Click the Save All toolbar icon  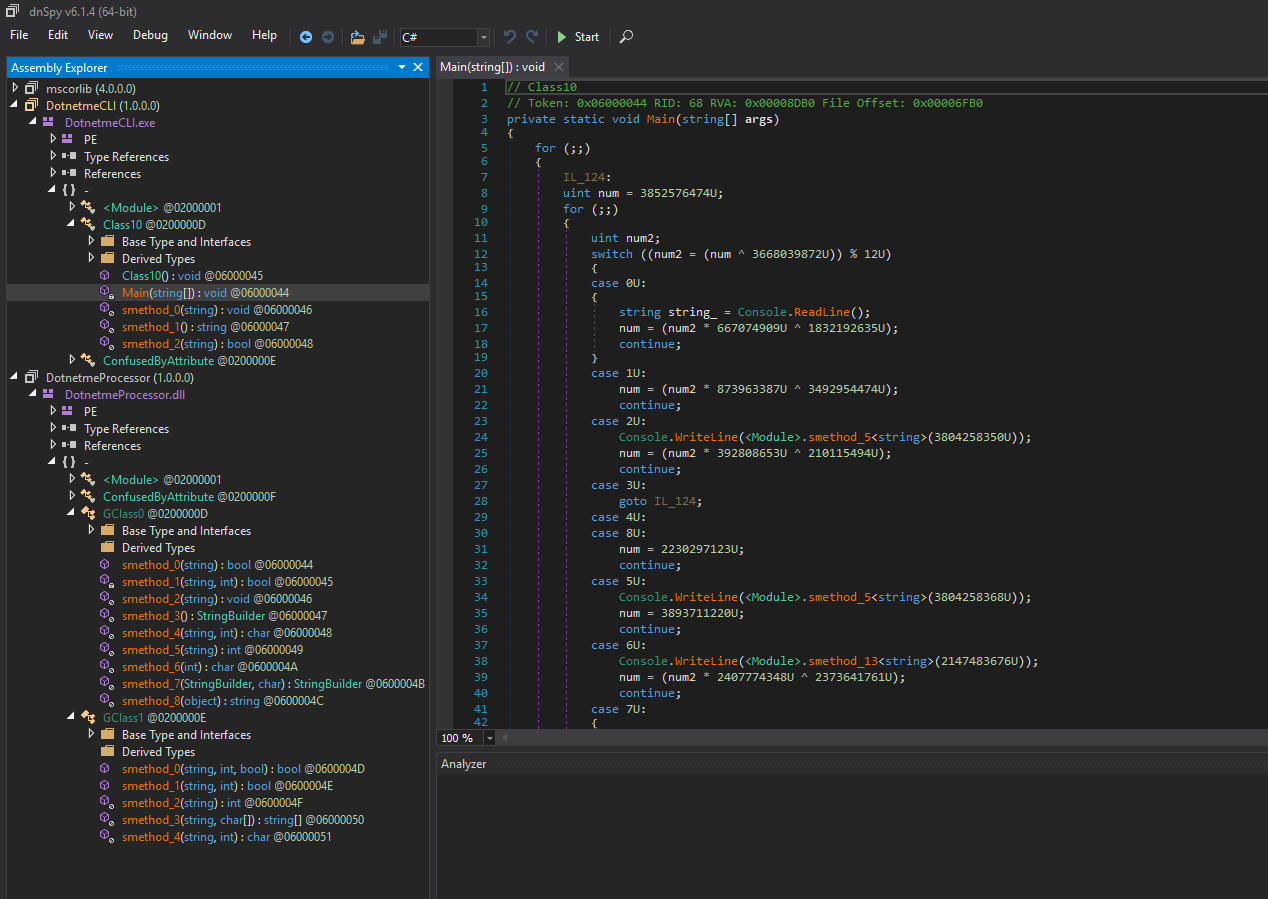[x=380, y=37]
